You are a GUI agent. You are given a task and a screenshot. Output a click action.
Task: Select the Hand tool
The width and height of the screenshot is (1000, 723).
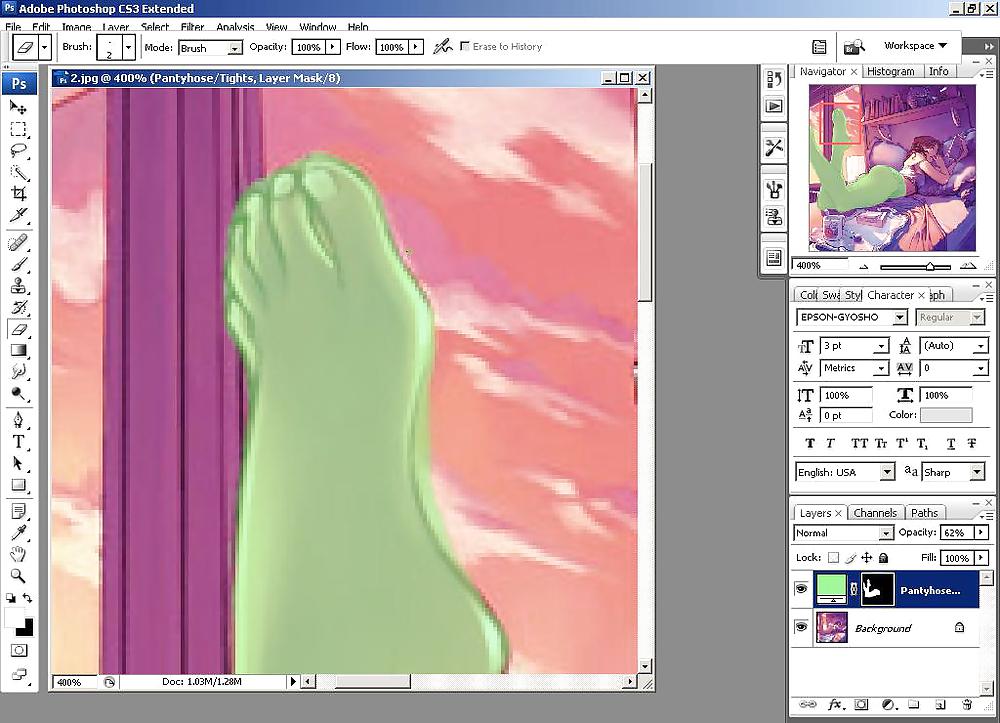[x=18, y=554]
